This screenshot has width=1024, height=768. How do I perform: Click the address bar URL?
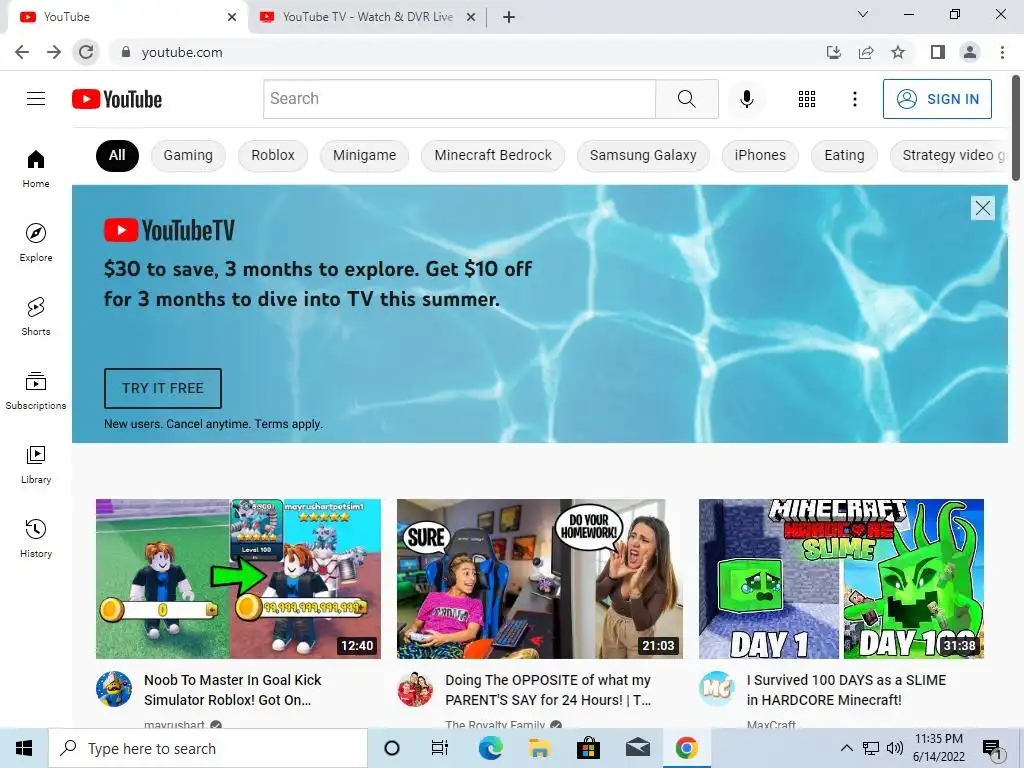pyautogui.click(x=182, y=52)
